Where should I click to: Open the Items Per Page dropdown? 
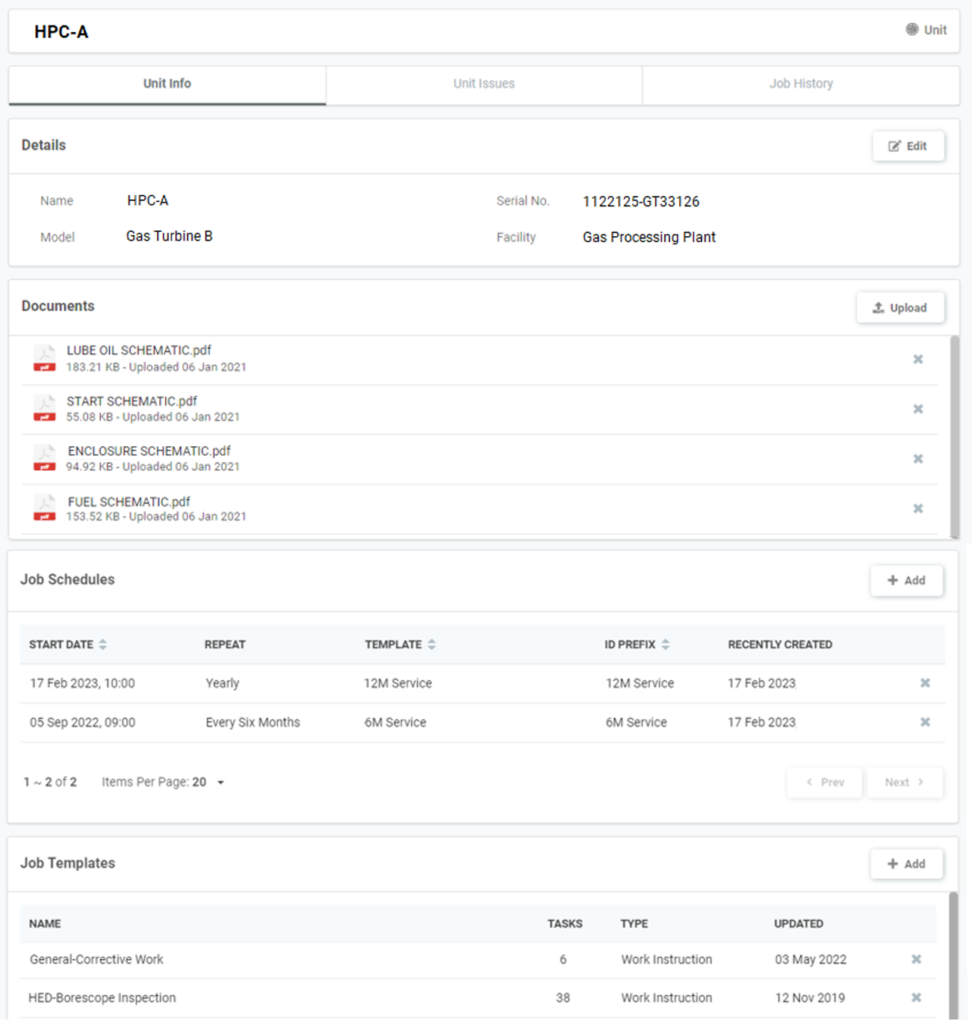(x=220, y=782)
